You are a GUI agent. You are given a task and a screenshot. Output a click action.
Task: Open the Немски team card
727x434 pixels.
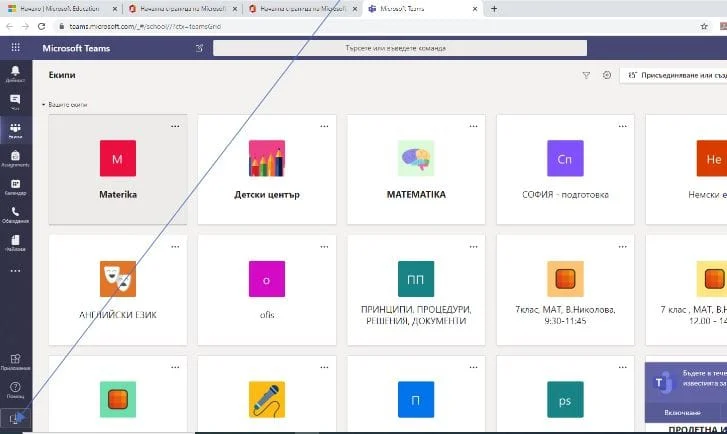(x=686, y=170)
